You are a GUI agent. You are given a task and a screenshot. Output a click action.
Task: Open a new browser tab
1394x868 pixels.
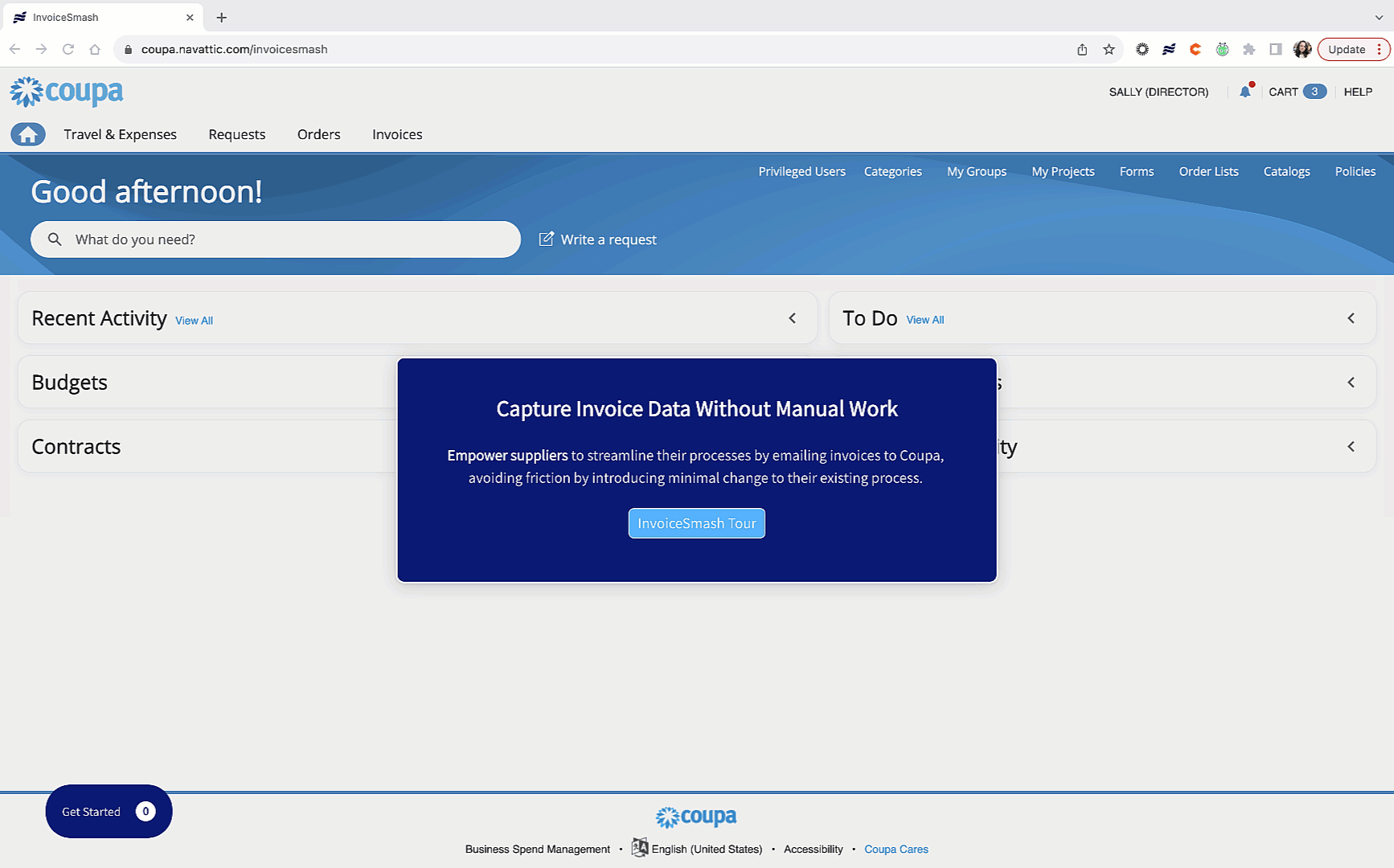point(222,17)
